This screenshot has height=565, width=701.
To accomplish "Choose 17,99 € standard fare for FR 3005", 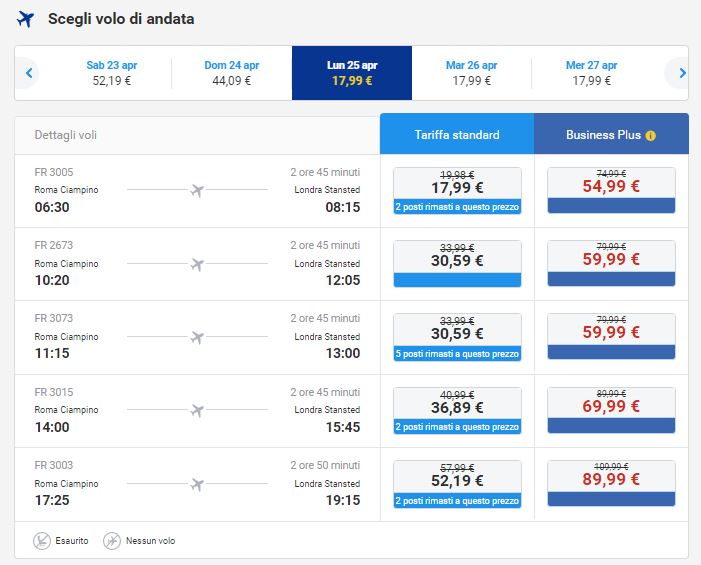I will tap(457, 191).
